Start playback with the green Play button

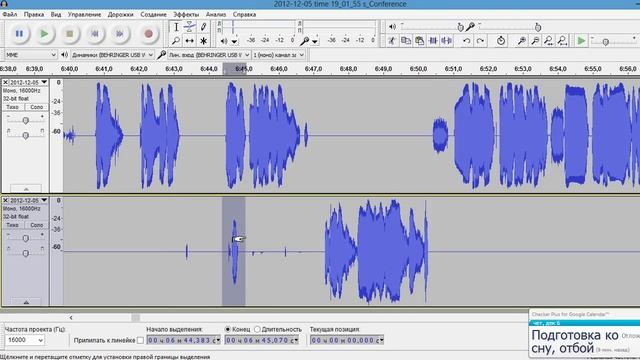coord(44,34)
